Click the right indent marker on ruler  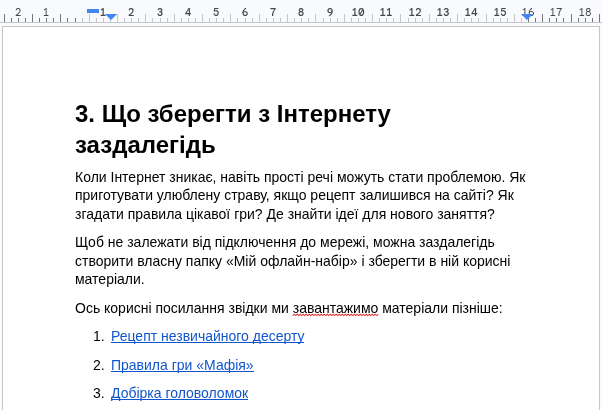click(527, 17)
